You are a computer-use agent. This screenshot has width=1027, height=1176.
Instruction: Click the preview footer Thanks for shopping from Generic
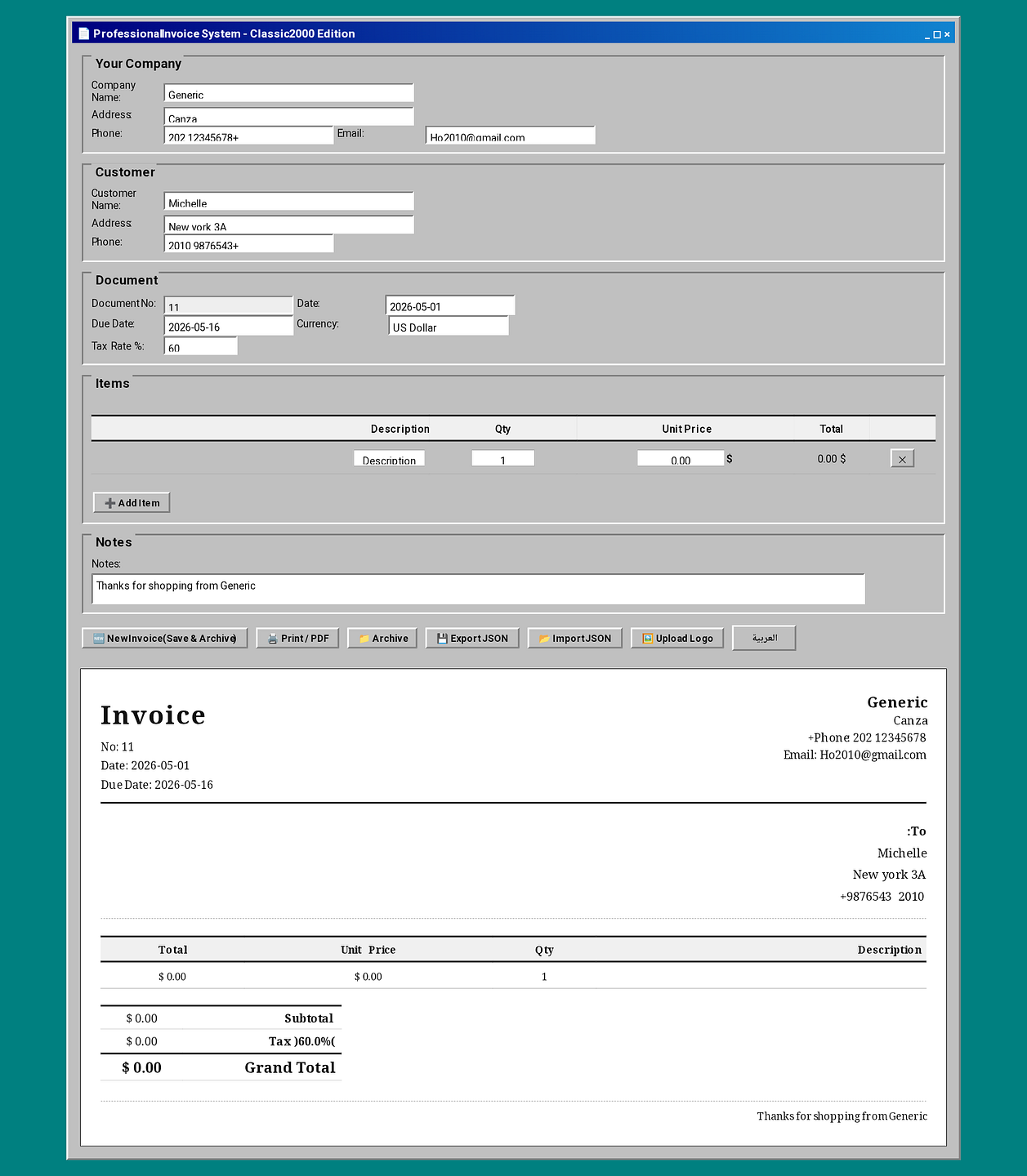click(842, 1116)
